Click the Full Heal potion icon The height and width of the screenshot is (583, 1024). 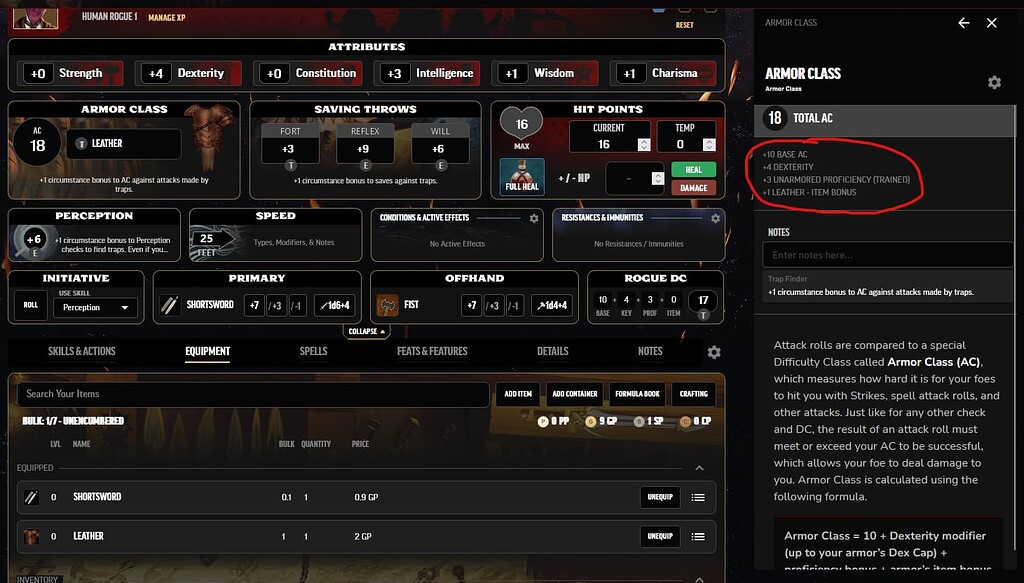522,176
